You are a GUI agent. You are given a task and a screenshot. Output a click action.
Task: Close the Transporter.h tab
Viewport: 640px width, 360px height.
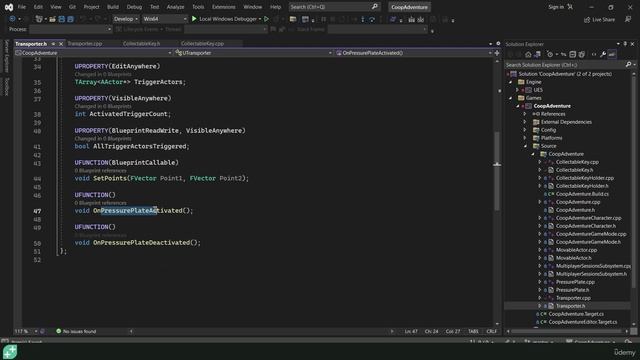[61, 44]
